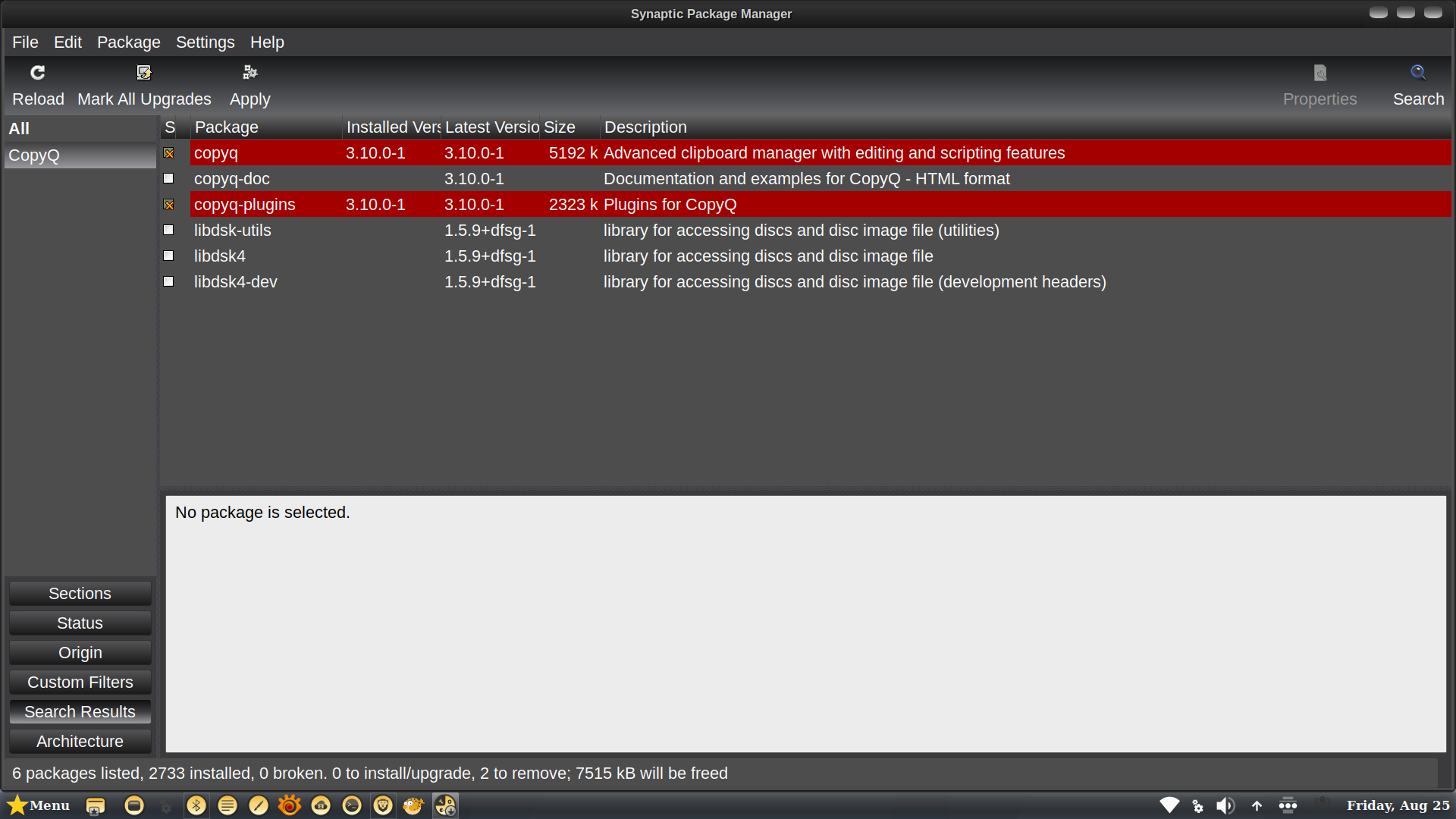Toggle status checkbox for copyq package
Image resolution: width=1456 pixels, height=819 pixels.
click(168, 153)
